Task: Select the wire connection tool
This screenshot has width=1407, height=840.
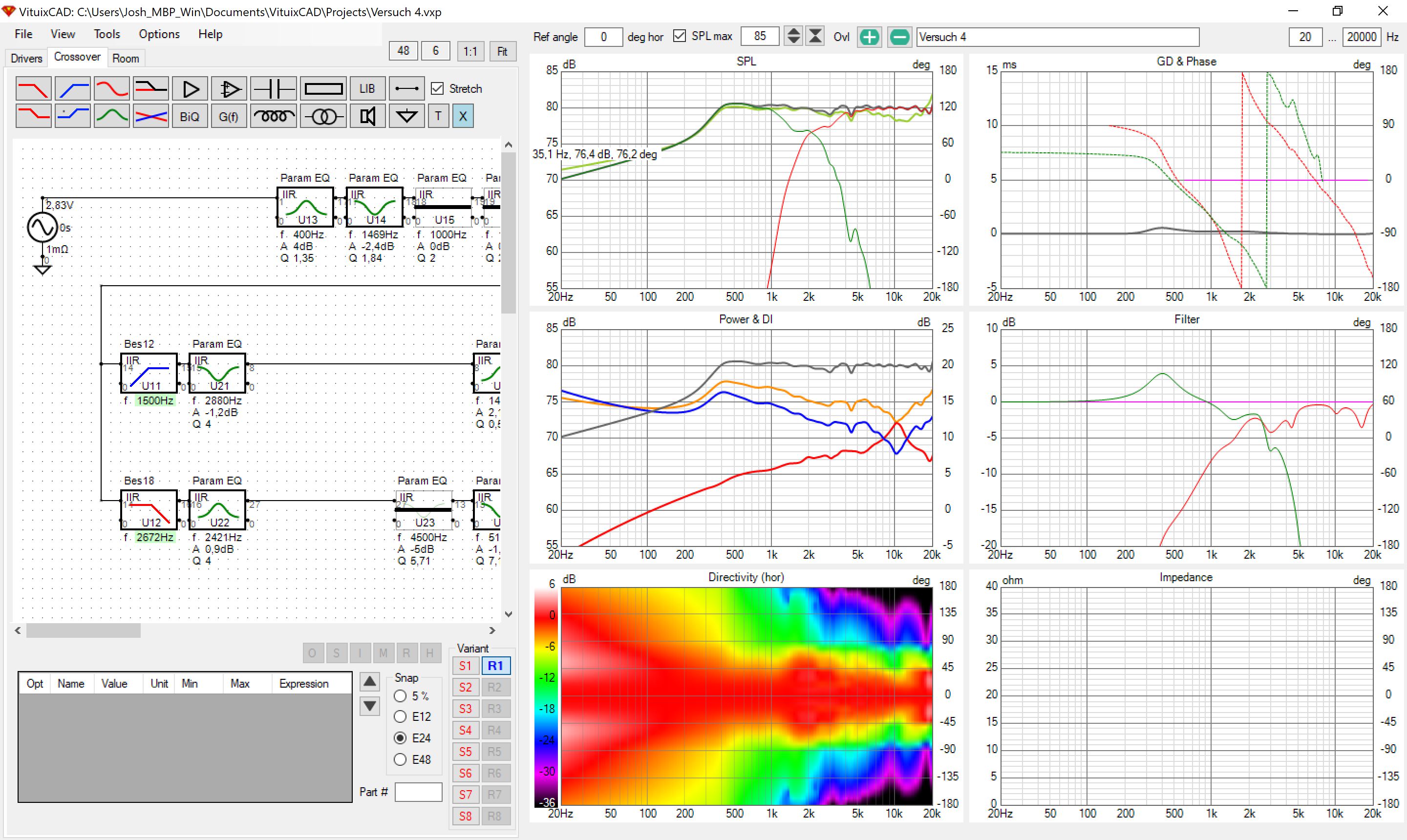Action: pyautogui.click(x=406, y=89)
